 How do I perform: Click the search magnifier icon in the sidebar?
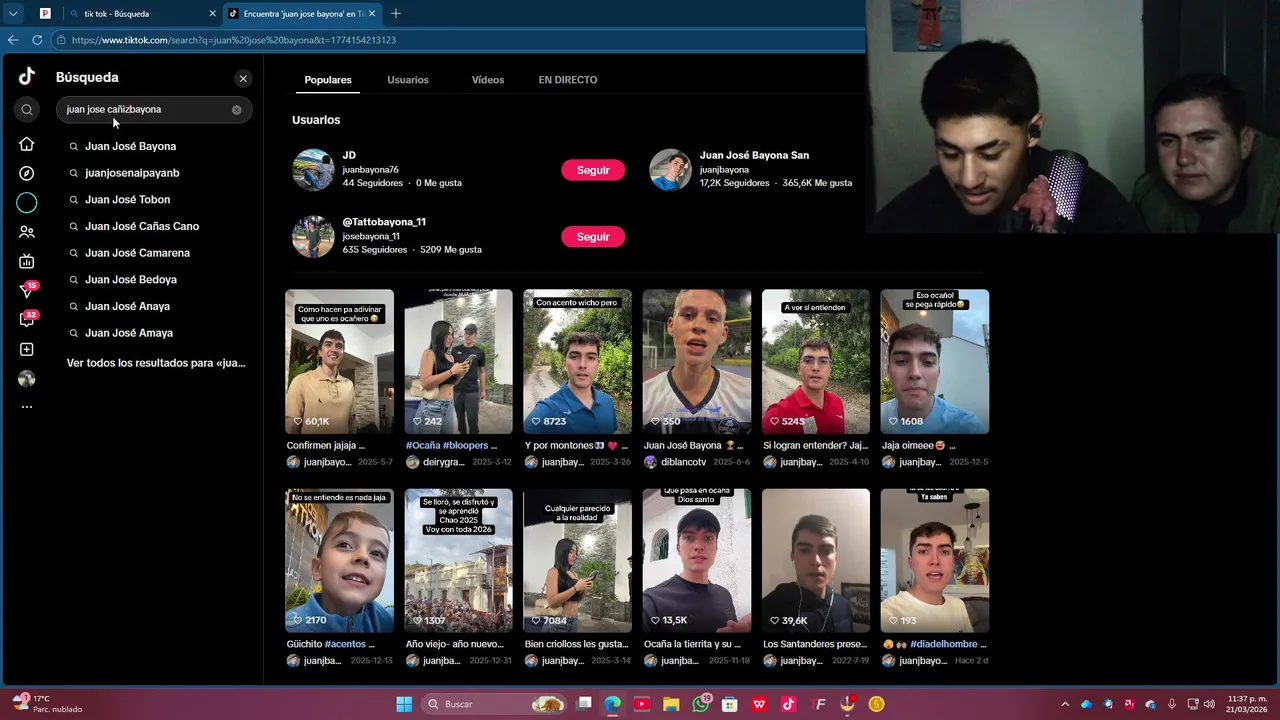[27, 110]
